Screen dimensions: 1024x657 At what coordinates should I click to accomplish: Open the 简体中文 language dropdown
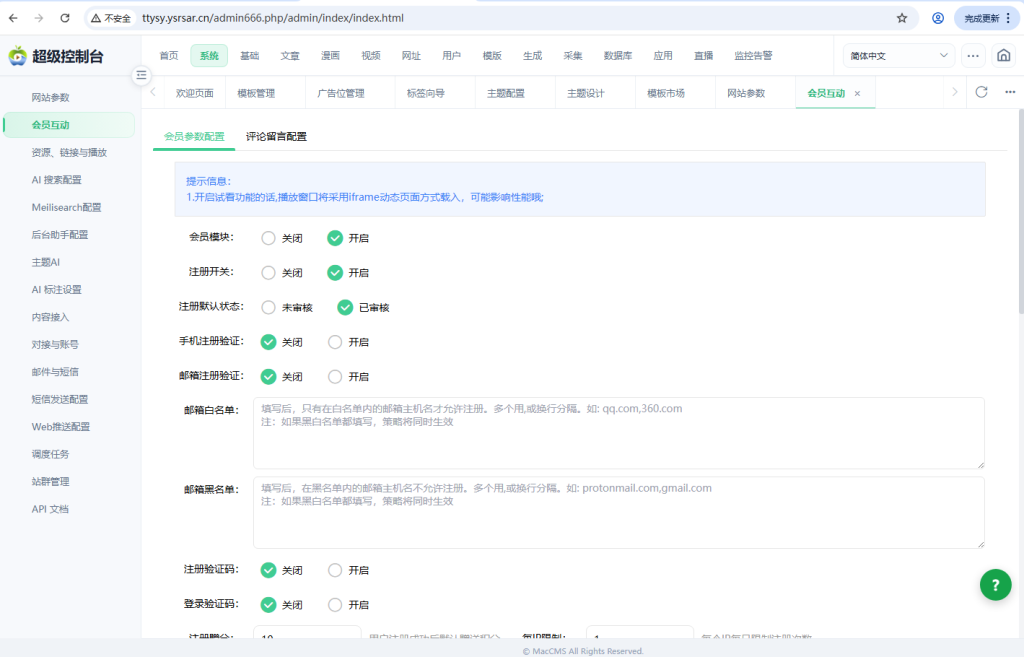[x=899, y=56]
